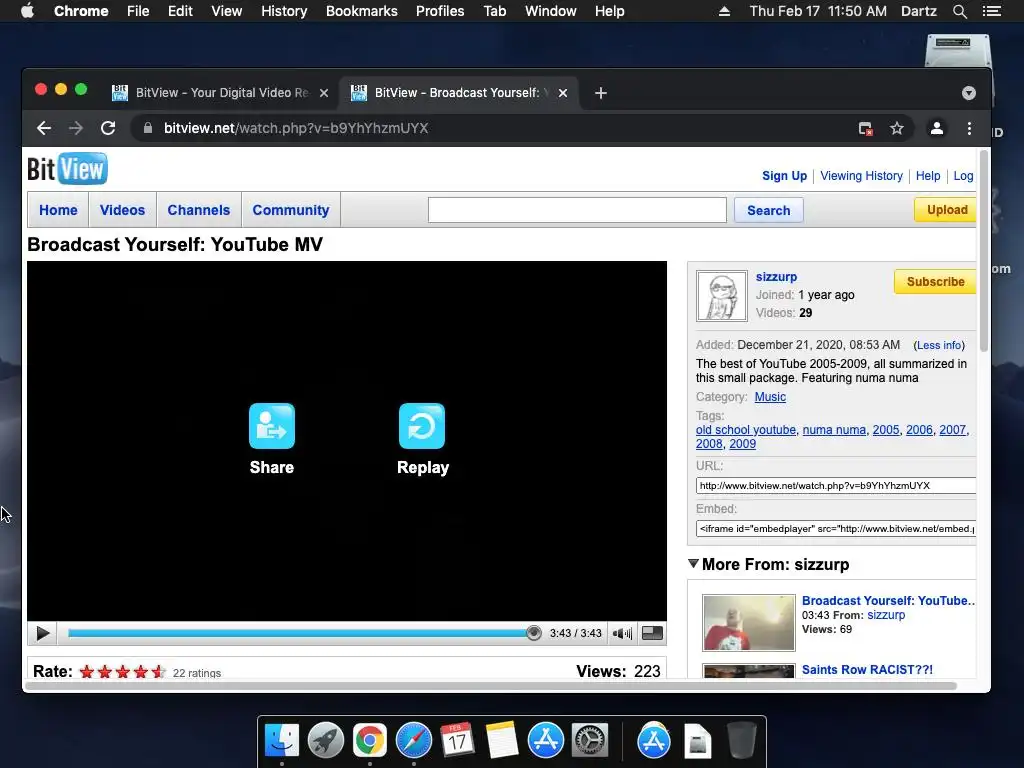Click the page vertical scrollbar

pos(984,251)
